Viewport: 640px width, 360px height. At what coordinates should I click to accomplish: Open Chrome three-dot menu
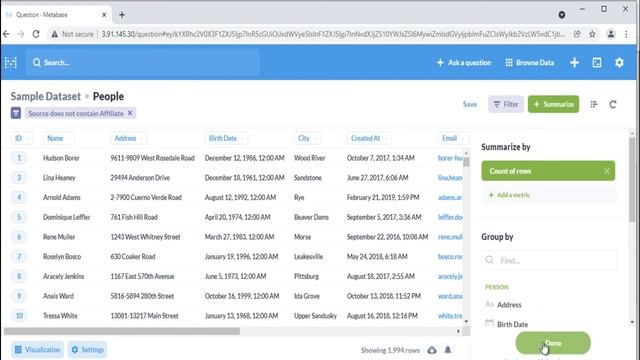(x=626, y=34)
